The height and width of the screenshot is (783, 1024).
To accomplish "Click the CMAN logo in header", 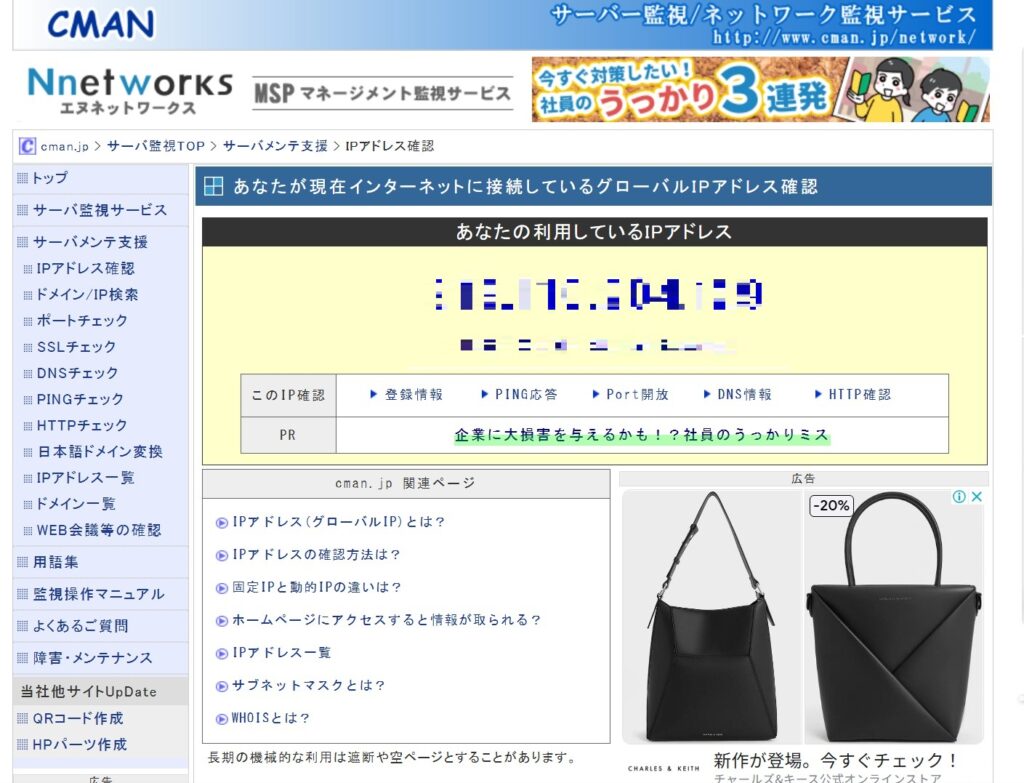I will [x=101, y=24].
